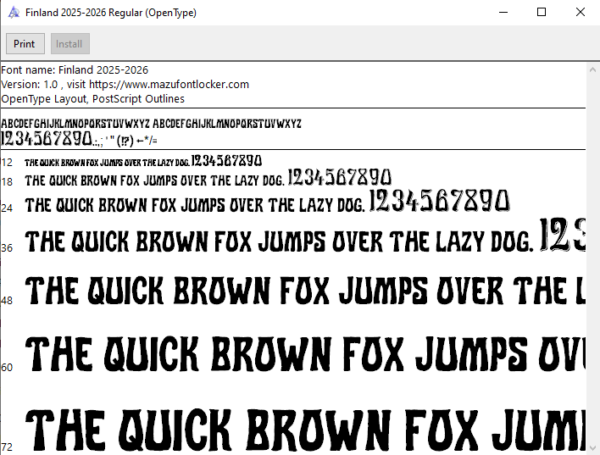This screenshot has height=455, width=600.
Task: Click the Print button
Action: [x=25, y=44]
